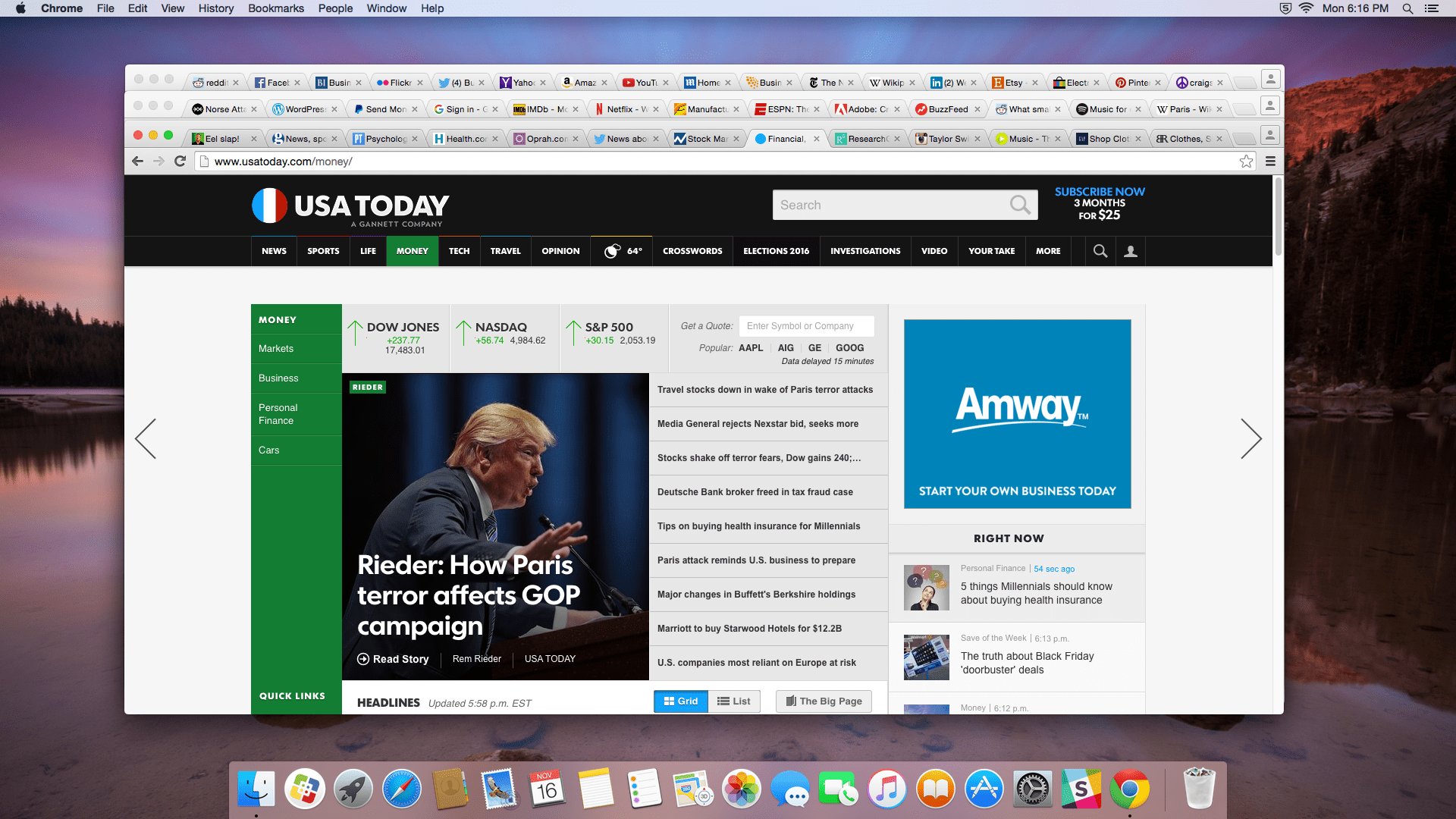
Task: Open user profile icon in nav bar
Action: tap(1130, 251)
